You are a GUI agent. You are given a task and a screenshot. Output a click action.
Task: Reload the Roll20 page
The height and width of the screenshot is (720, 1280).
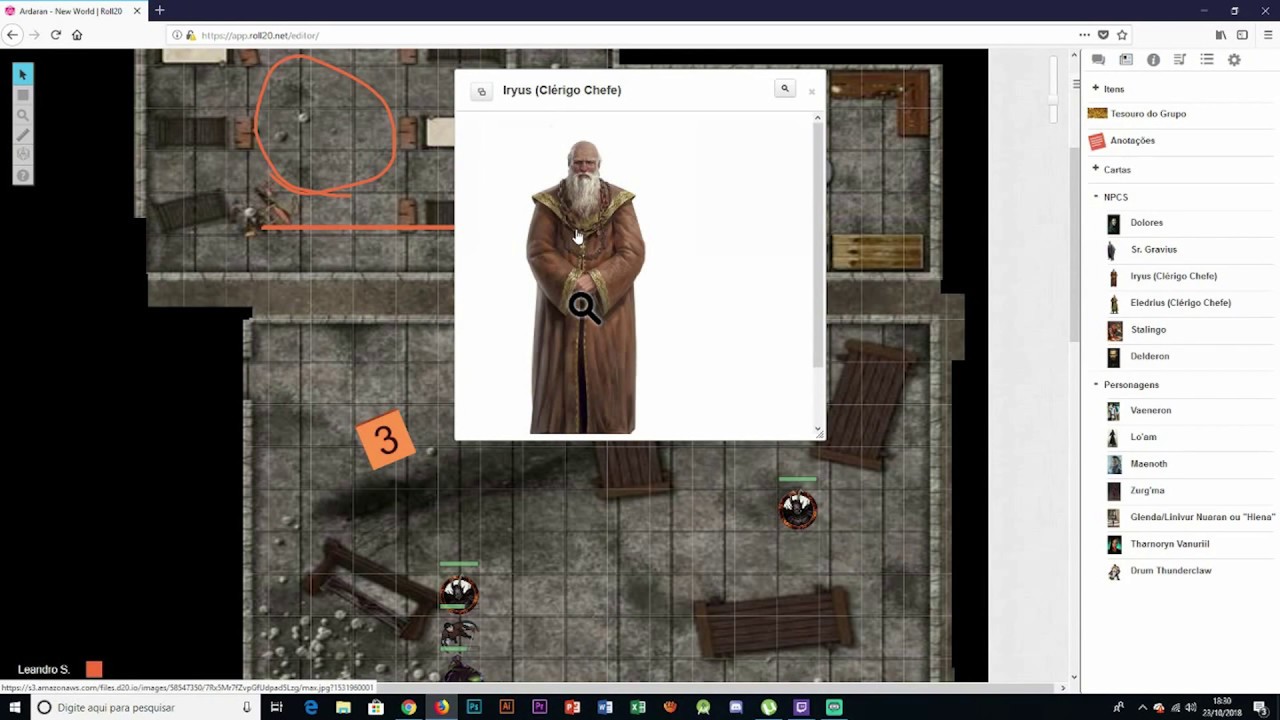(x=56, y=35)
